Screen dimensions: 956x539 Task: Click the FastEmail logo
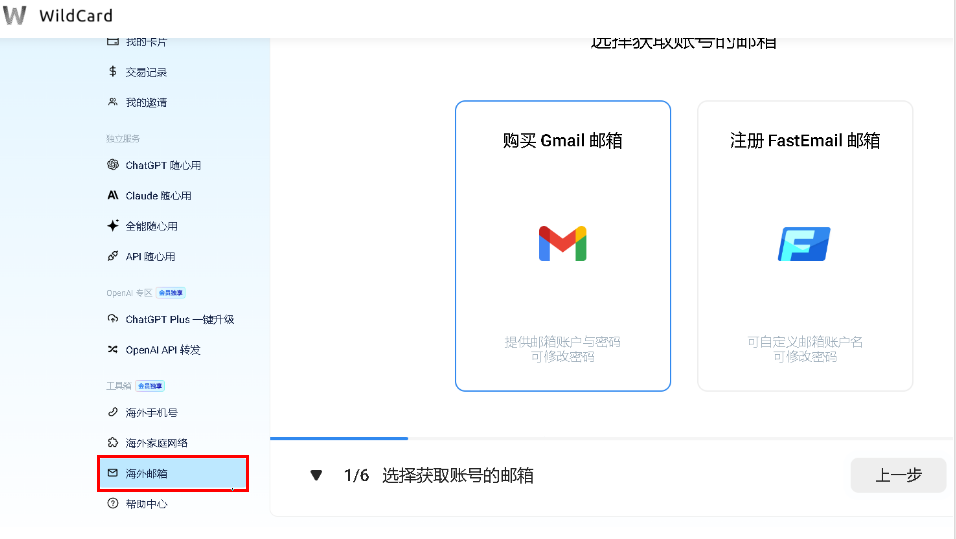click(x=804, y=244)
